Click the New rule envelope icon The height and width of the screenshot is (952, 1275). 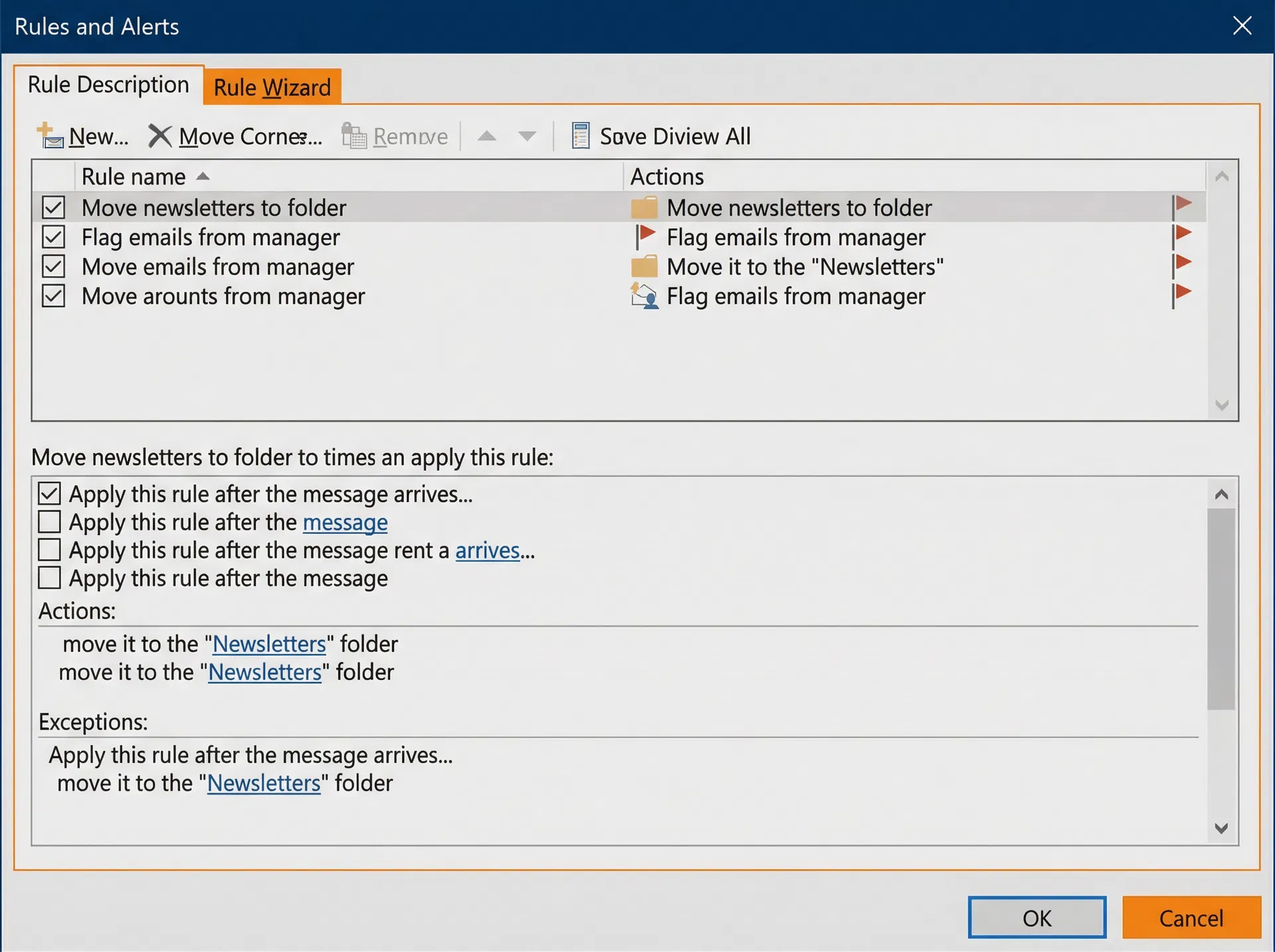point(50,135)
